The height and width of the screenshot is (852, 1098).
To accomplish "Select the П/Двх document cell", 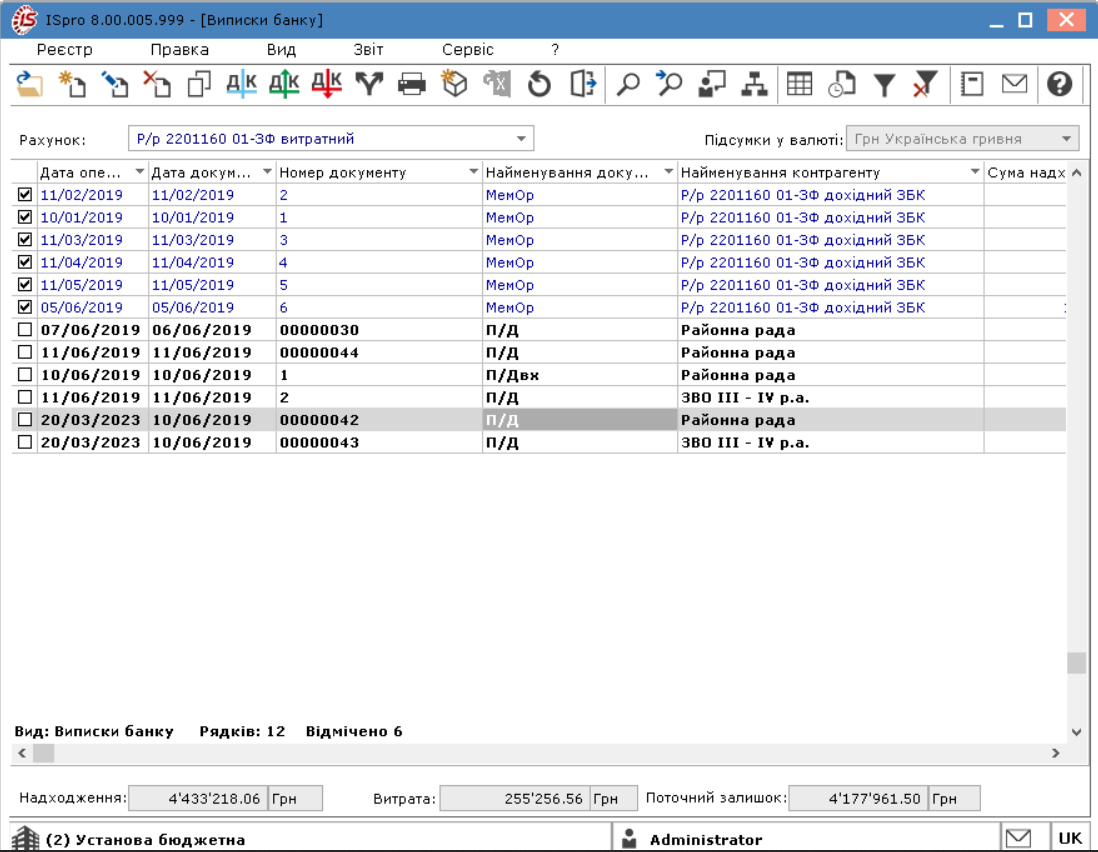I will click(579, 375).
